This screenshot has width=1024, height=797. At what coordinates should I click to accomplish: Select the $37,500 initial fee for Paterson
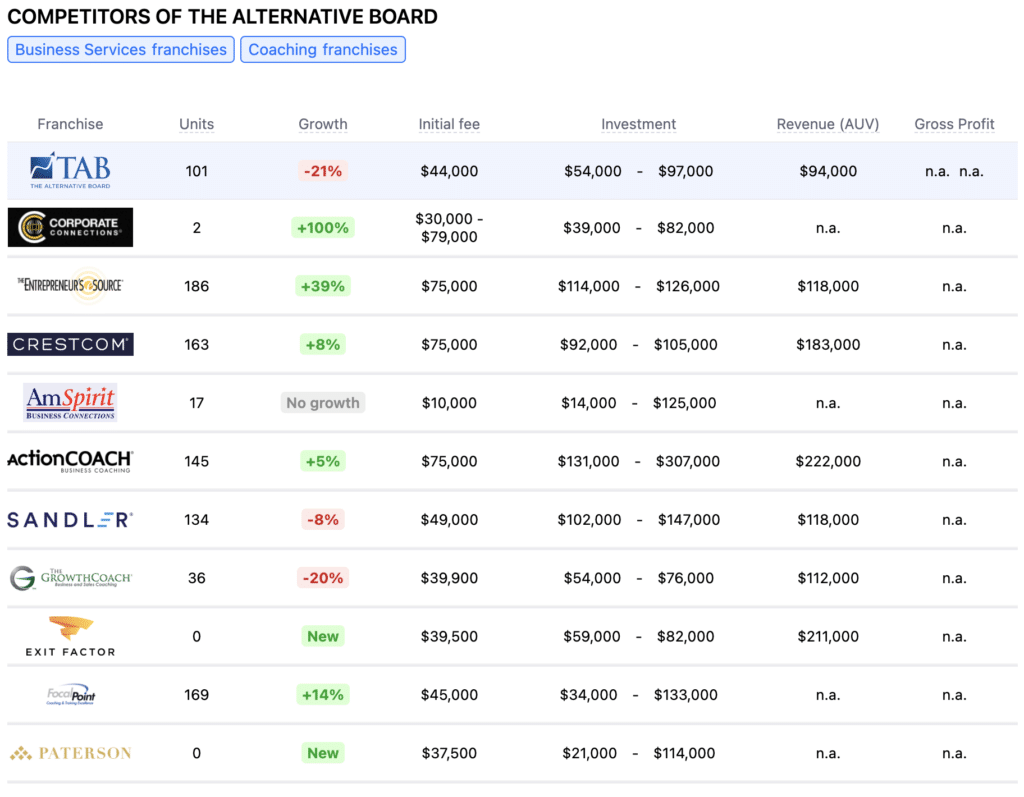click(x=449, y=753)
